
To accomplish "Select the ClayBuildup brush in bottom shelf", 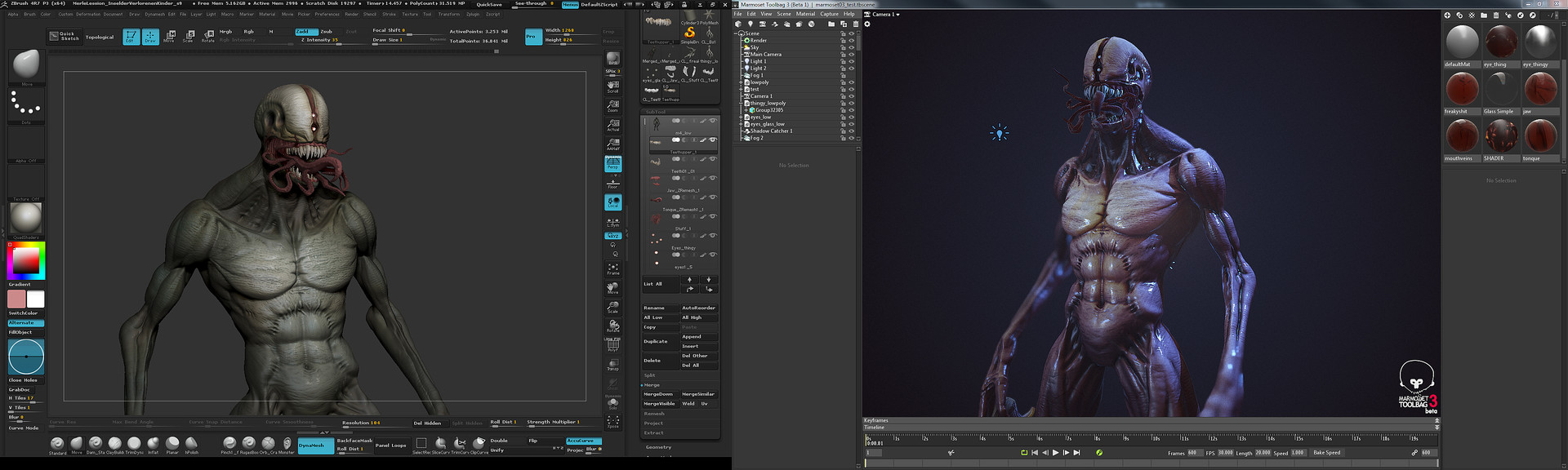I will click(x=114, y=445).
